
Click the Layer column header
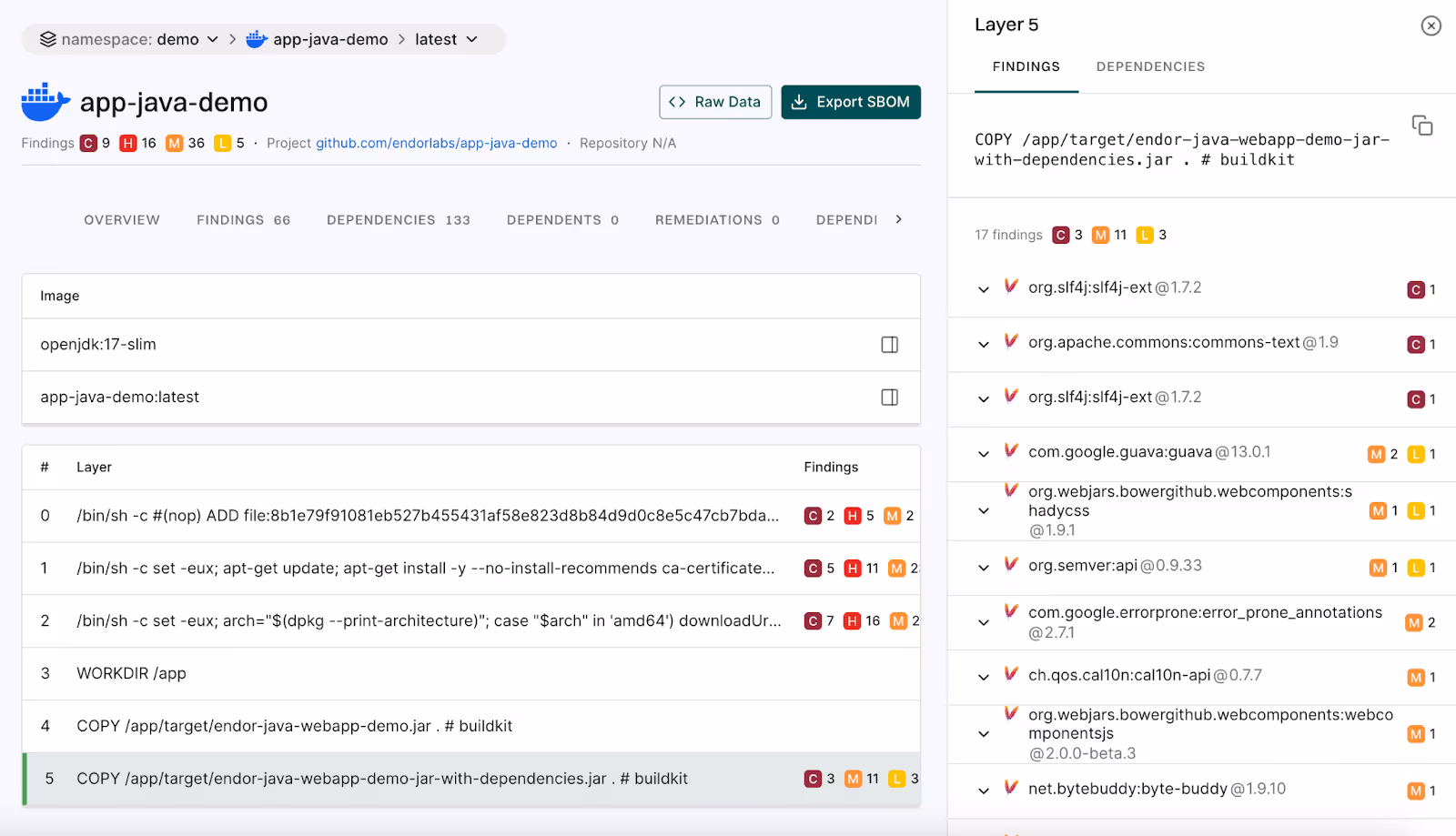[x=94, y=467]
